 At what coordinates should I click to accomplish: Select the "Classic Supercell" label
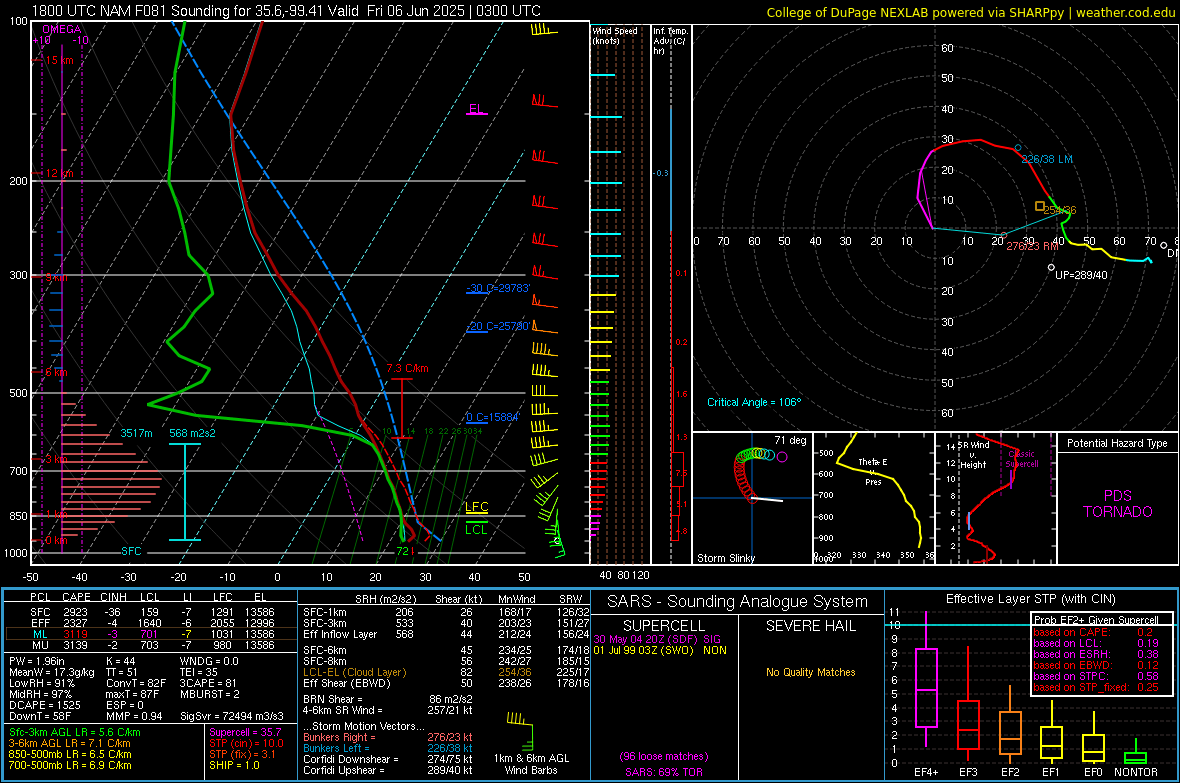coord(1022,459)
